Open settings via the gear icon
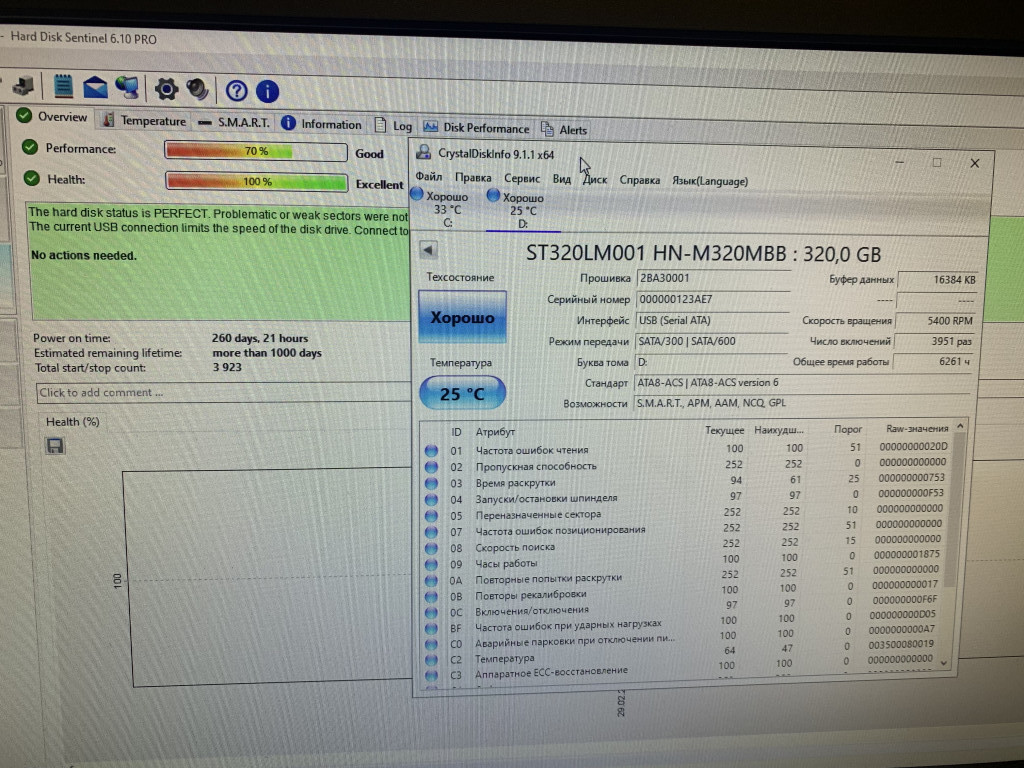This screenshot has height=768, width=1024. click(x=167, y=89)
